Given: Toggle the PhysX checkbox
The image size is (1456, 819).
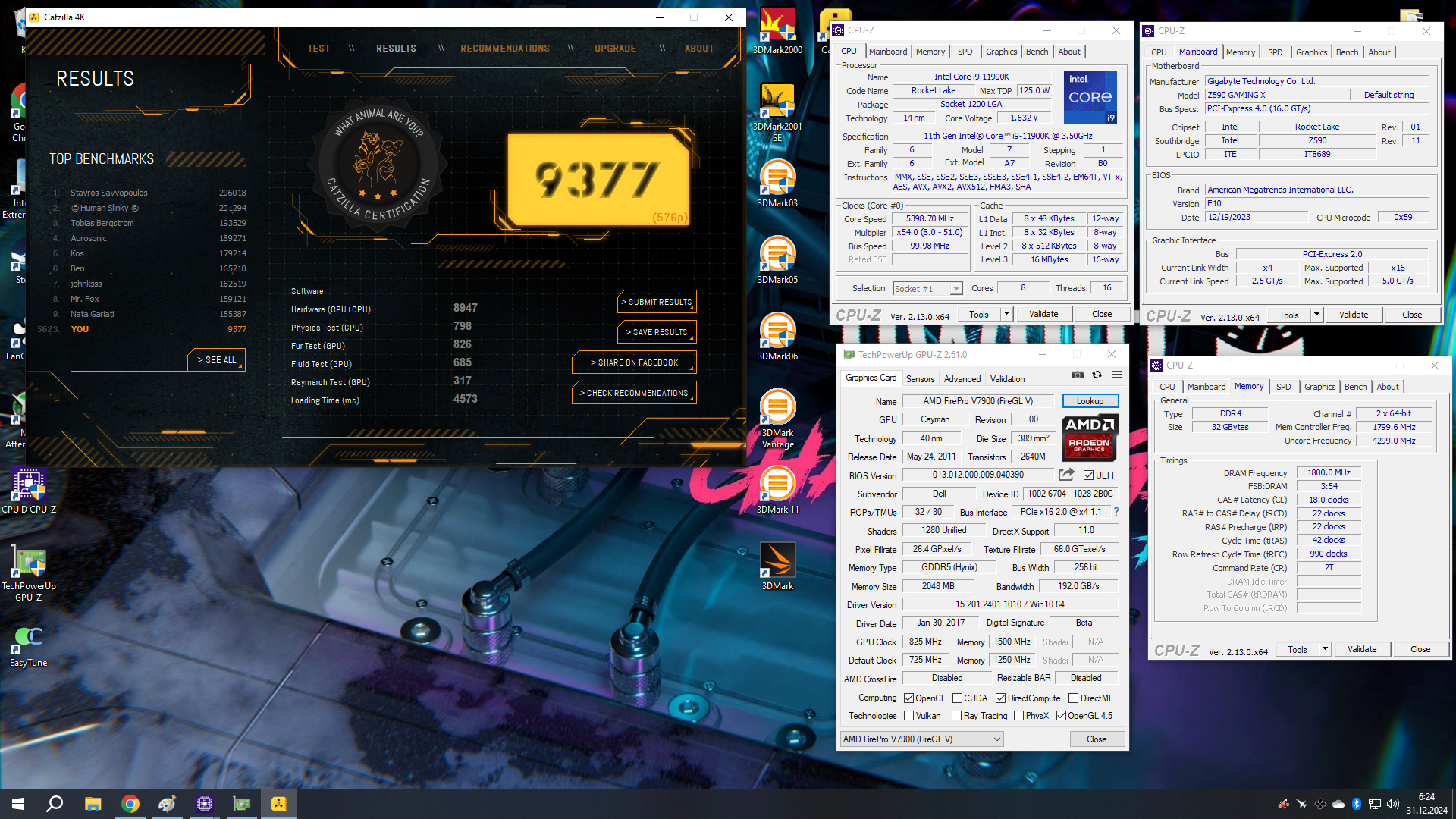Looking at the screenshot, I should click(1018, 716).
